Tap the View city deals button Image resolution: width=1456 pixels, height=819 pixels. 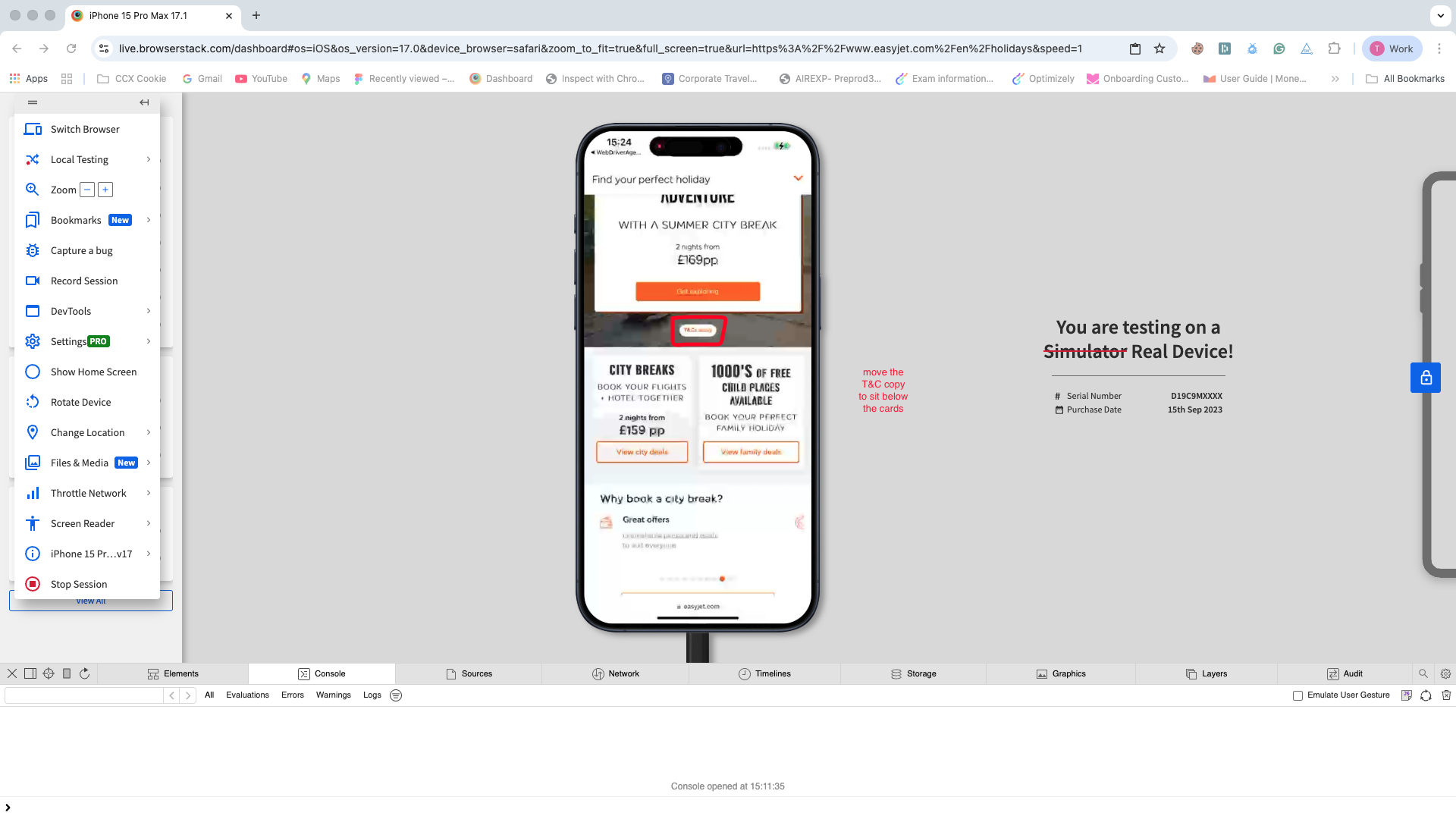[642, 452]
